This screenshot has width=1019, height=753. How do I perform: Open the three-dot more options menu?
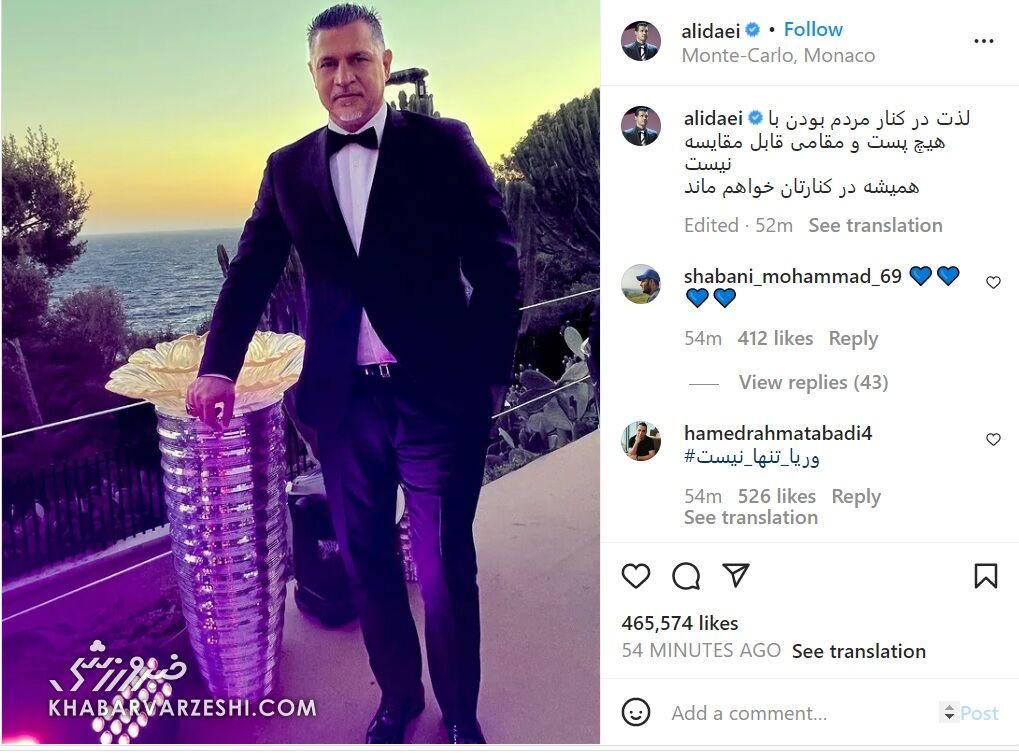pyautogui.click(x=984, y=41)
